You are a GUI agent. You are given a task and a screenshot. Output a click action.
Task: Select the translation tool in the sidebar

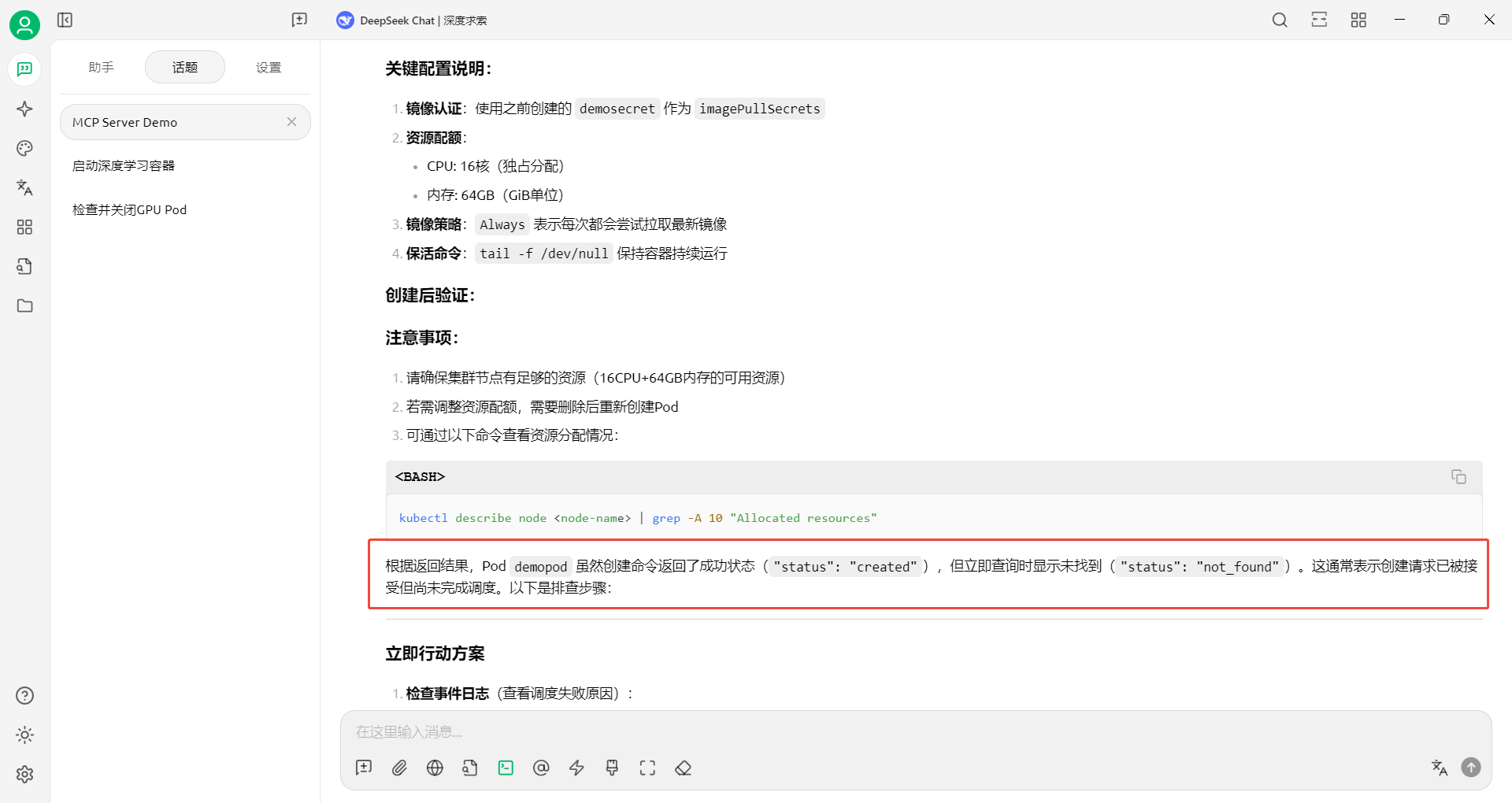click(24, 187)
